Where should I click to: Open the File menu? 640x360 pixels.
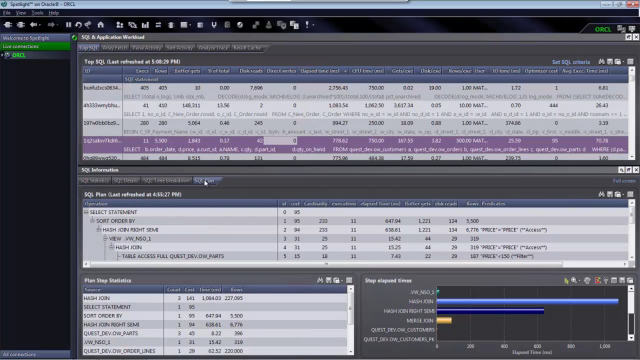(x=7, y=13)
